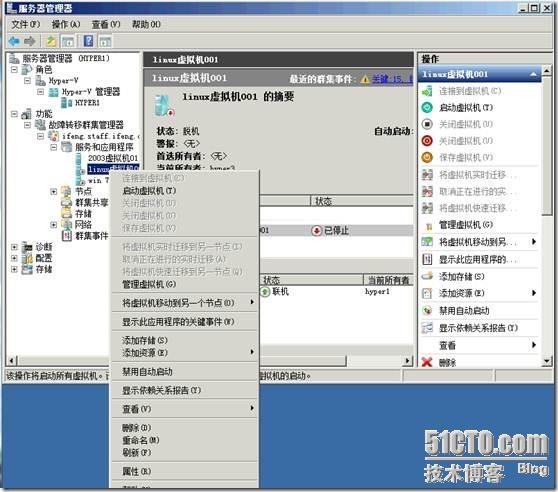The width and height of the screenshot is (558, 492).
Task: Choose 属性(R) in context menu
Action: (185, 471)
